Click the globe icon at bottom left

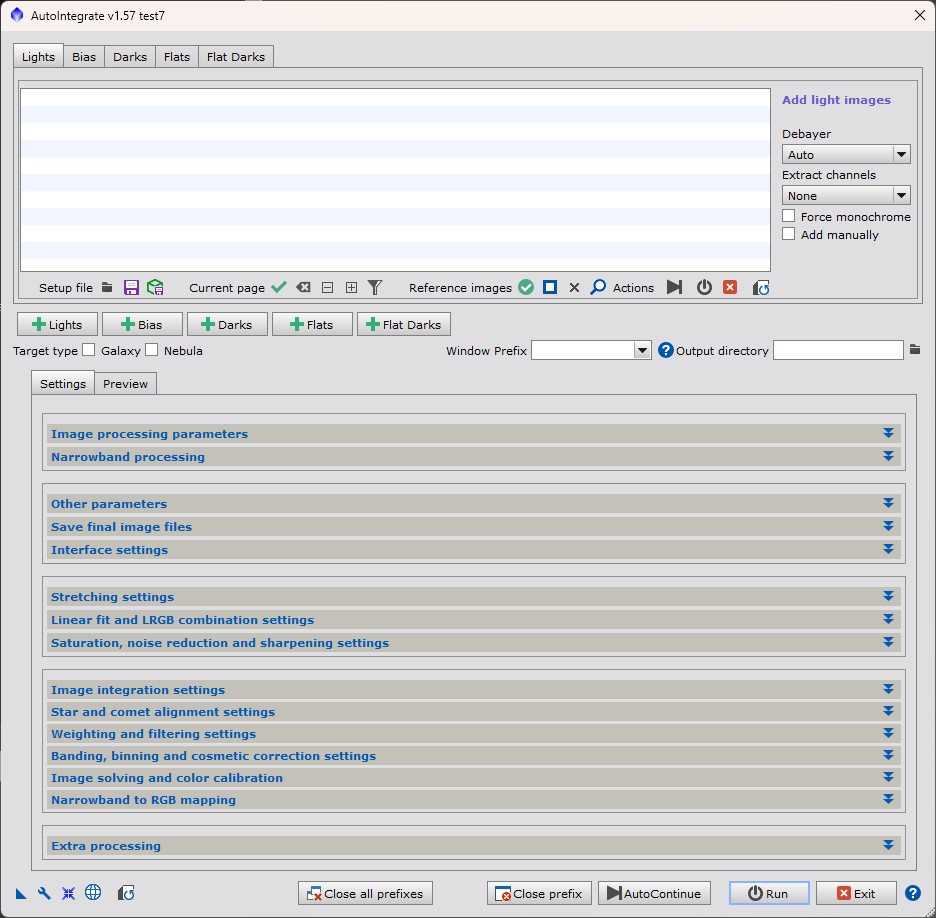93,893
